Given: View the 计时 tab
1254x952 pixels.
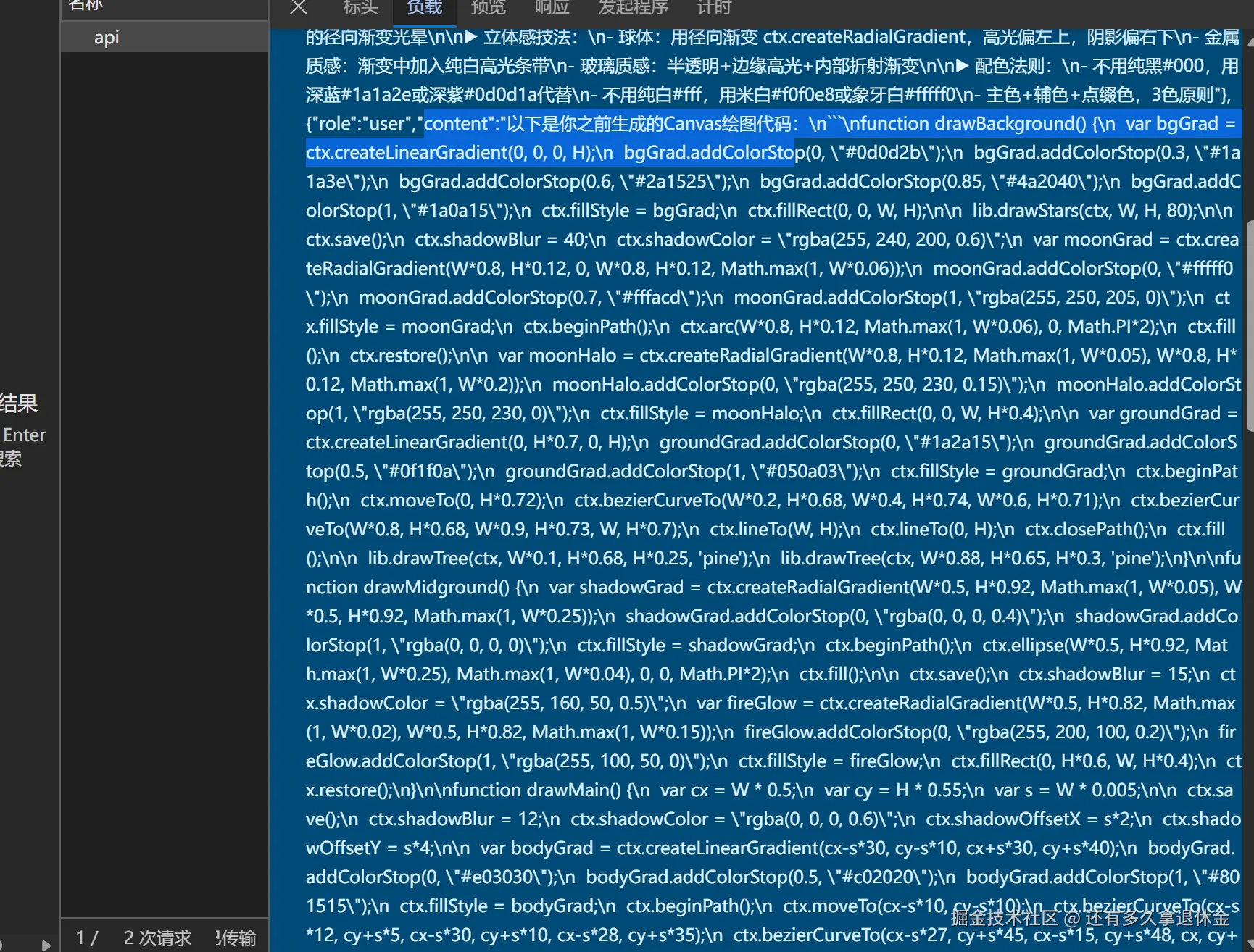Looking at the screenshot, I should (x=715, y=7).
